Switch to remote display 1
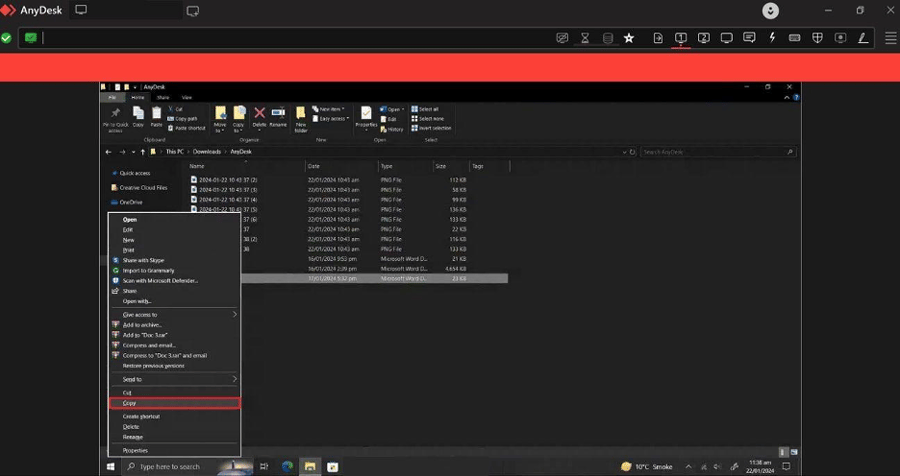The width and height of the screenshot is (900, 476). 681,38
